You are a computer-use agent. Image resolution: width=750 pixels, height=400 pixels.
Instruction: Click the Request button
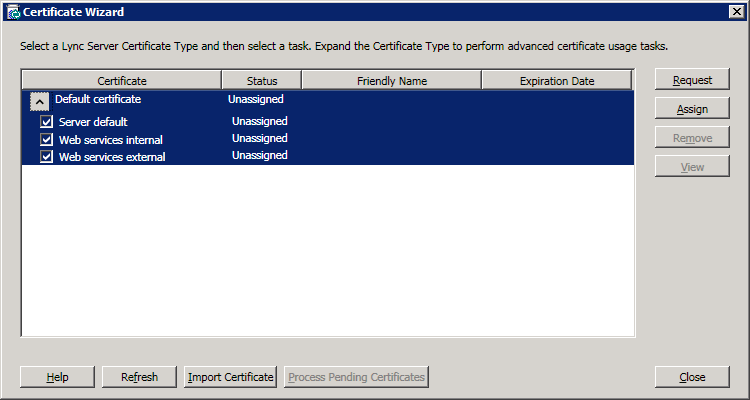[x=692, y=80]
